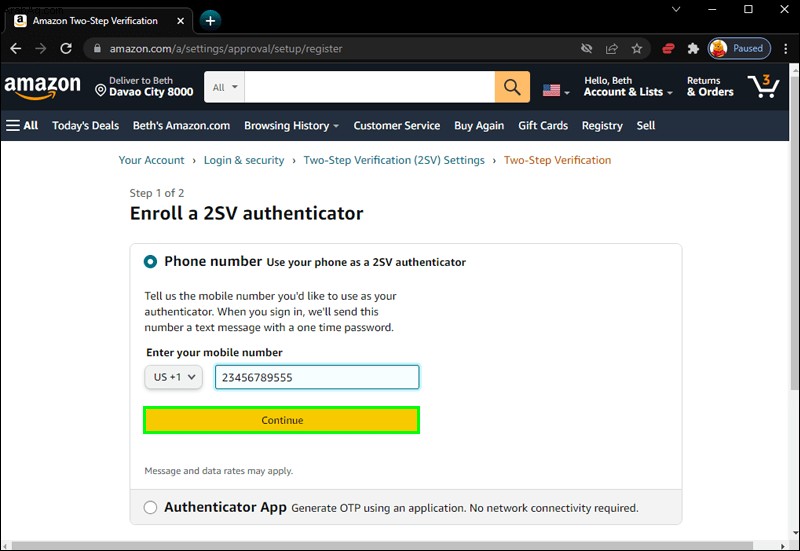Click the Amazon search box
The width and height of the screenshot is (800, 551).
[x=369, y=87]
